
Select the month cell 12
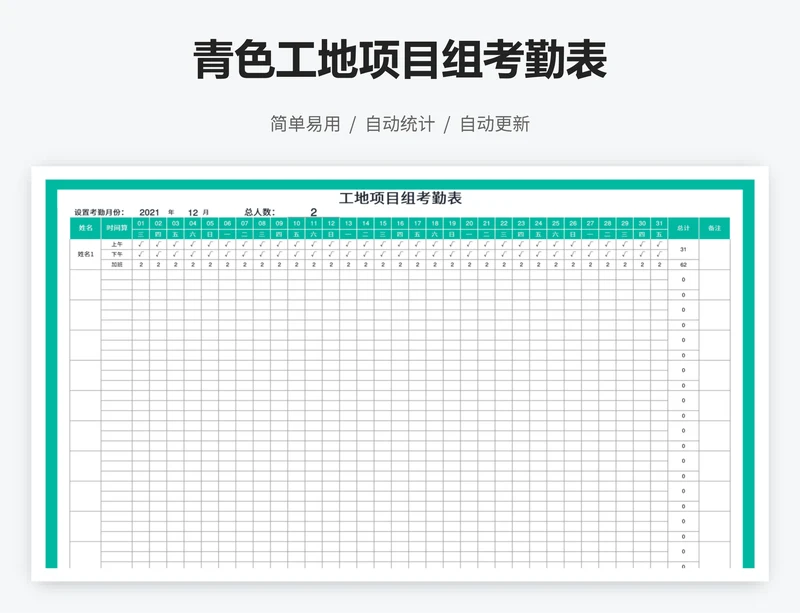(193, 212)
